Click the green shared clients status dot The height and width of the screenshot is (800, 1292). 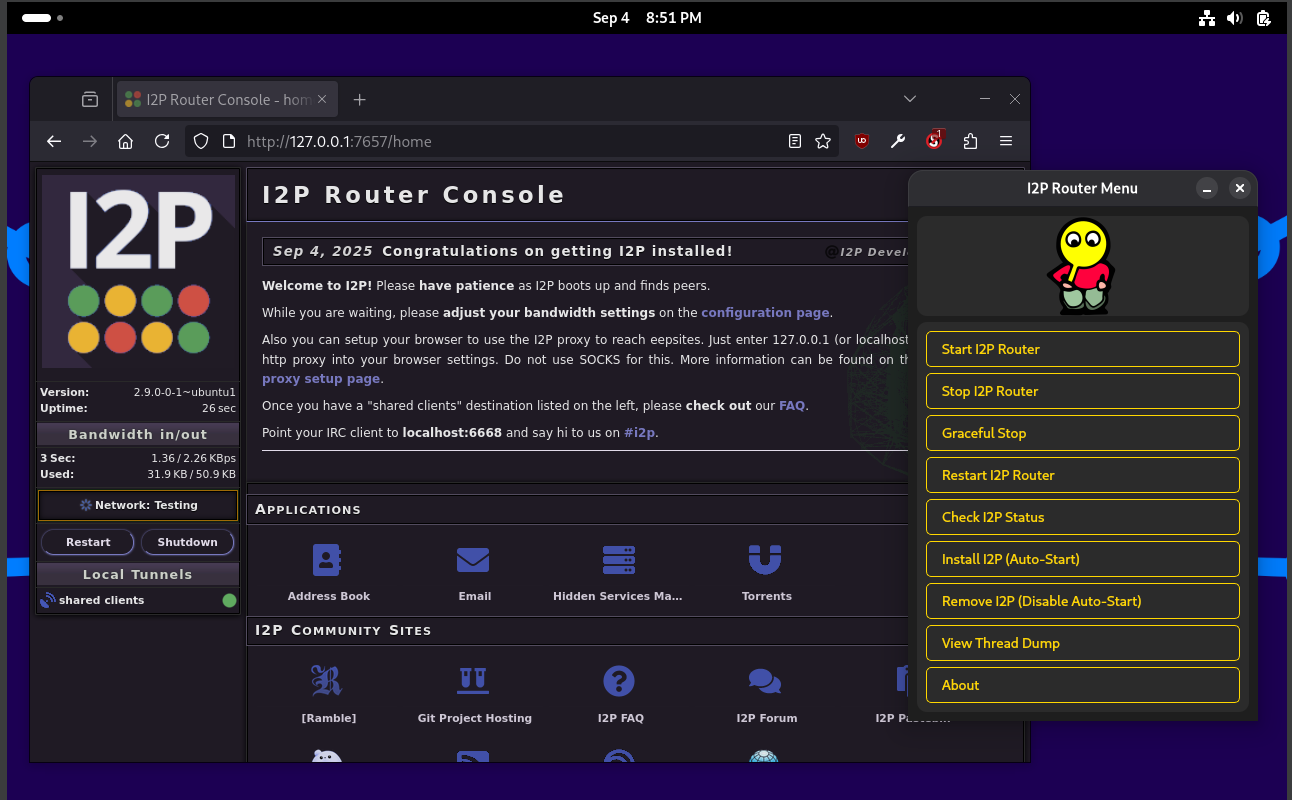click(x=229, y=600)
